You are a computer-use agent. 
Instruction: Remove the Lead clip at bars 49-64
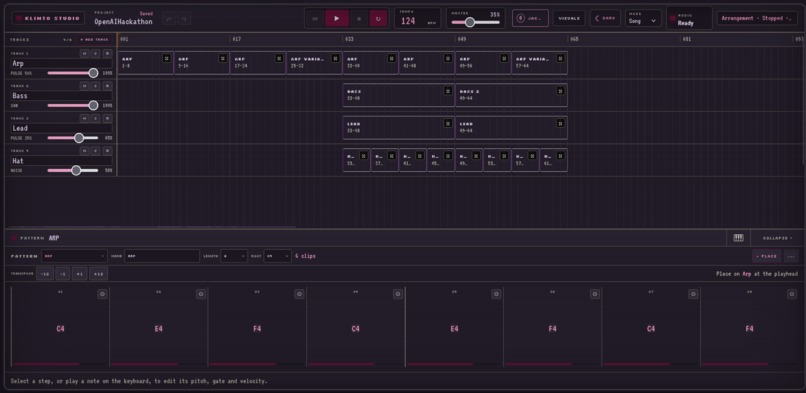click(561, 123)
